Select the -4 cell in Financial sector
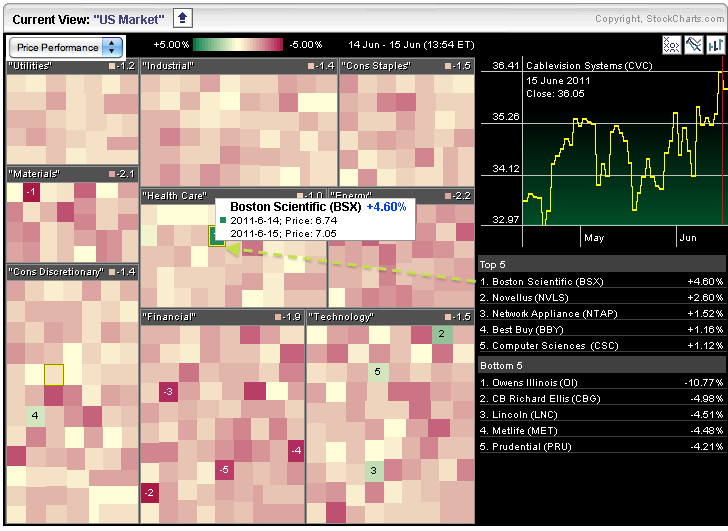 pos(296,450)
